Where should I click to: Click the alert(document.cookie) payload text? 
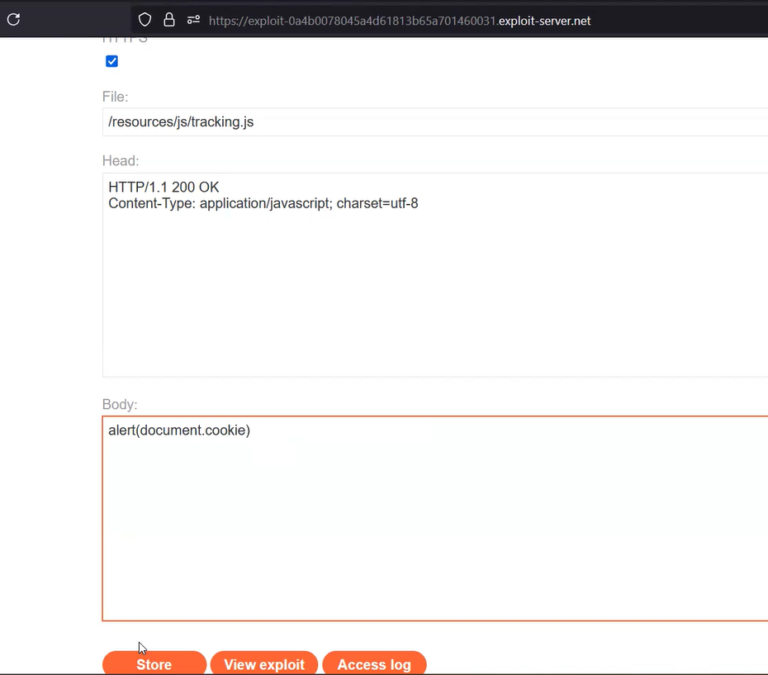[x=179, y=430]
